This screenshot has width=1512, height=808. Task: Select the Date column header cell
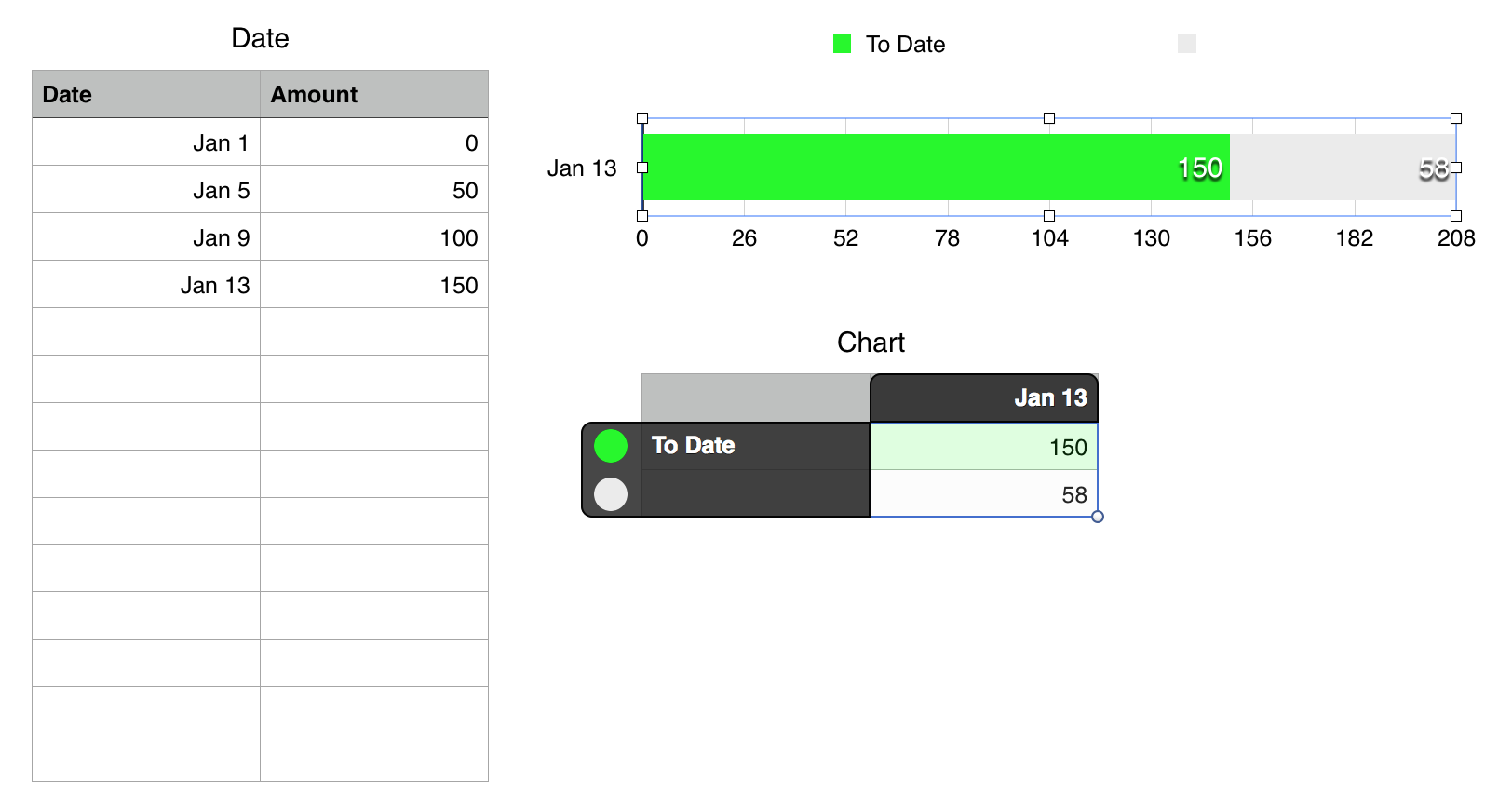tap(146, 94)
